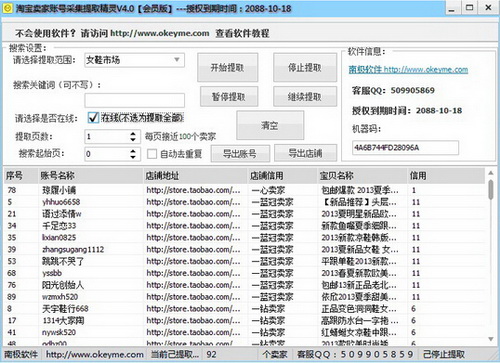Click 授权到期时间 2088-10-18 in info panel

pos(407,111)
